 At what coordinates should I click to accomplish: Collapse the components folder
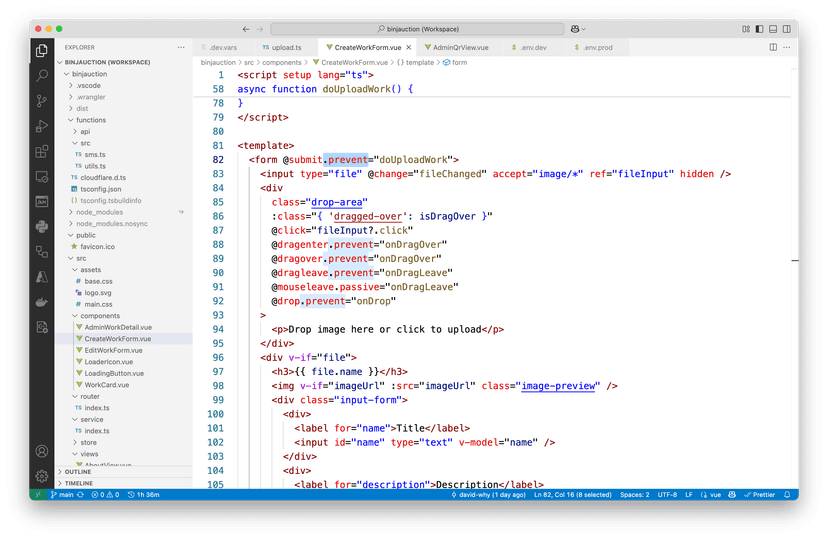click(100, 315)
